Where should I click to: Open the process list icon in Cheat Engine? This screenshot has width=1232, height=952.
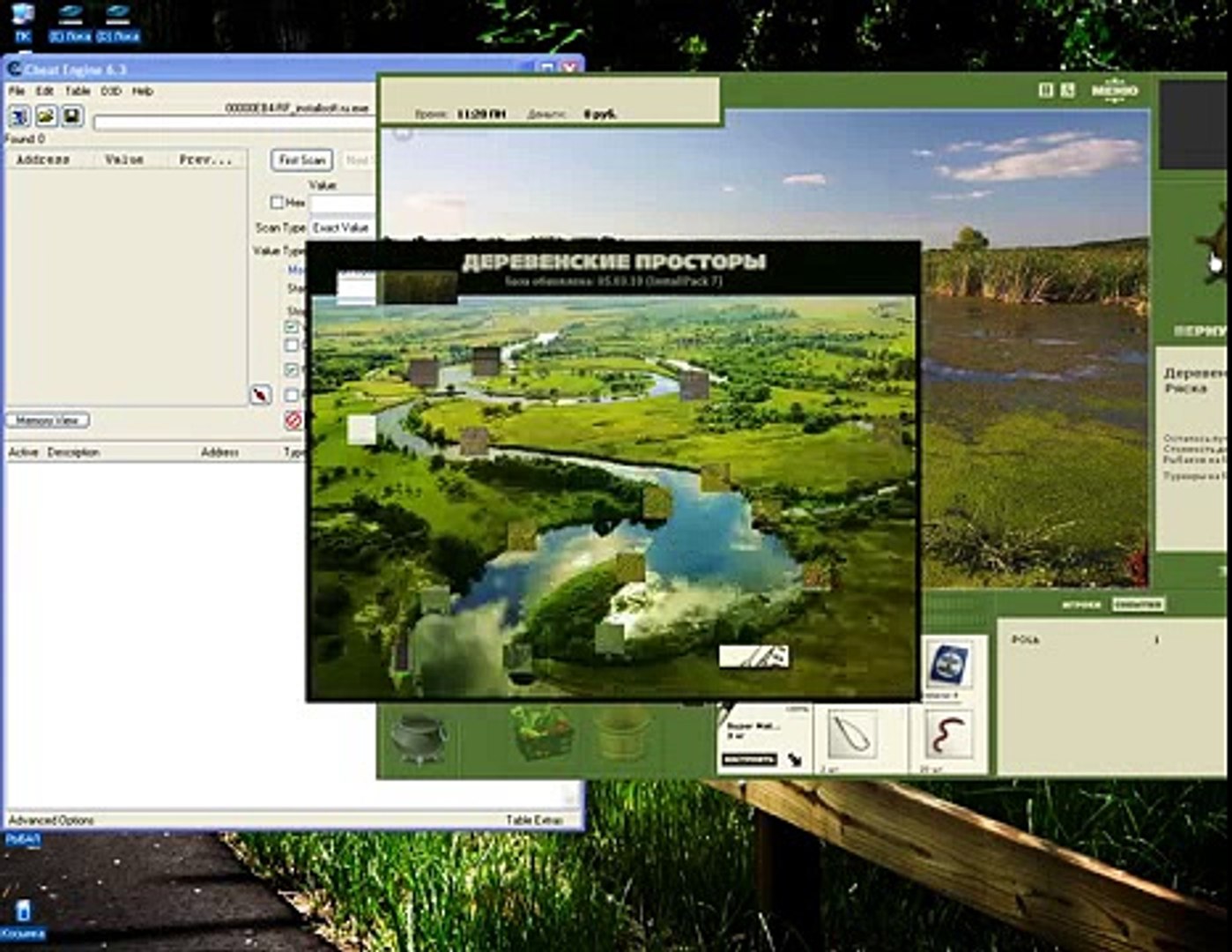point(20,116)
